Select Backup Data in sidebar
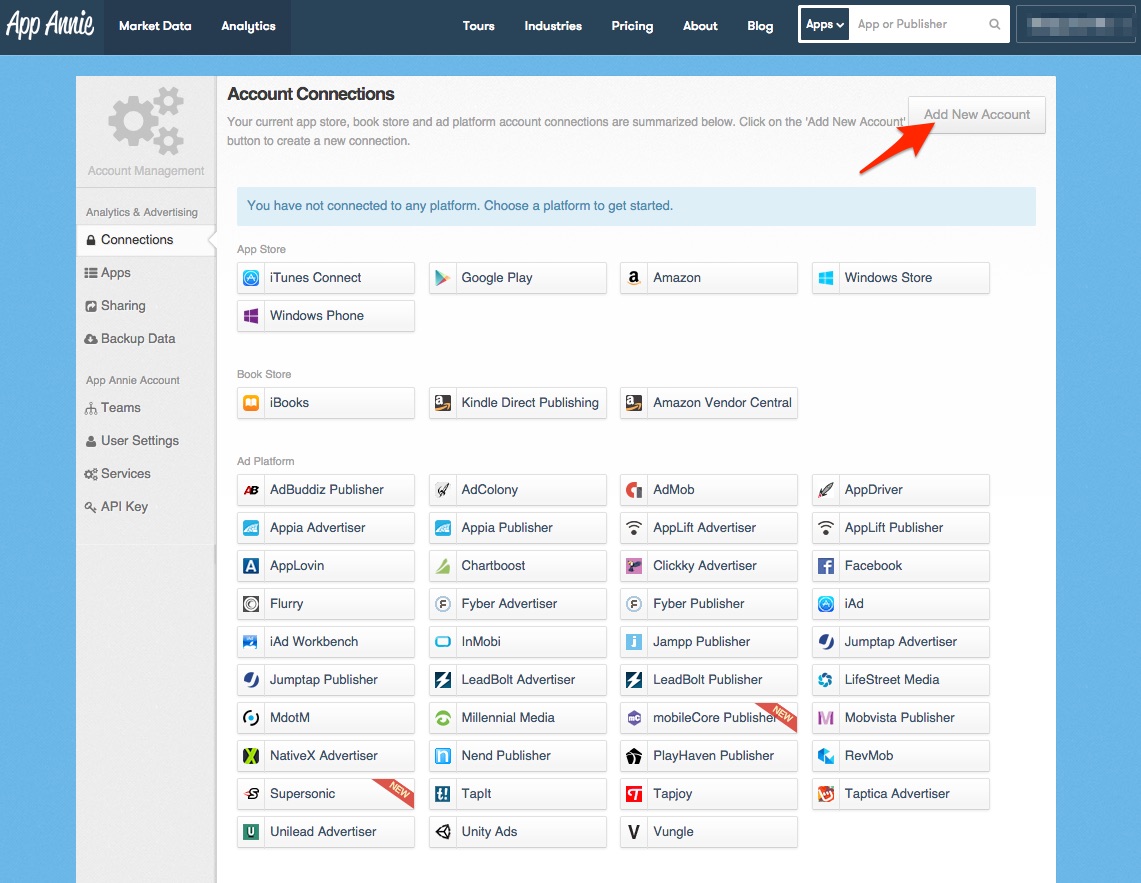Viewport: 1141px width, 883px height. 137,339
